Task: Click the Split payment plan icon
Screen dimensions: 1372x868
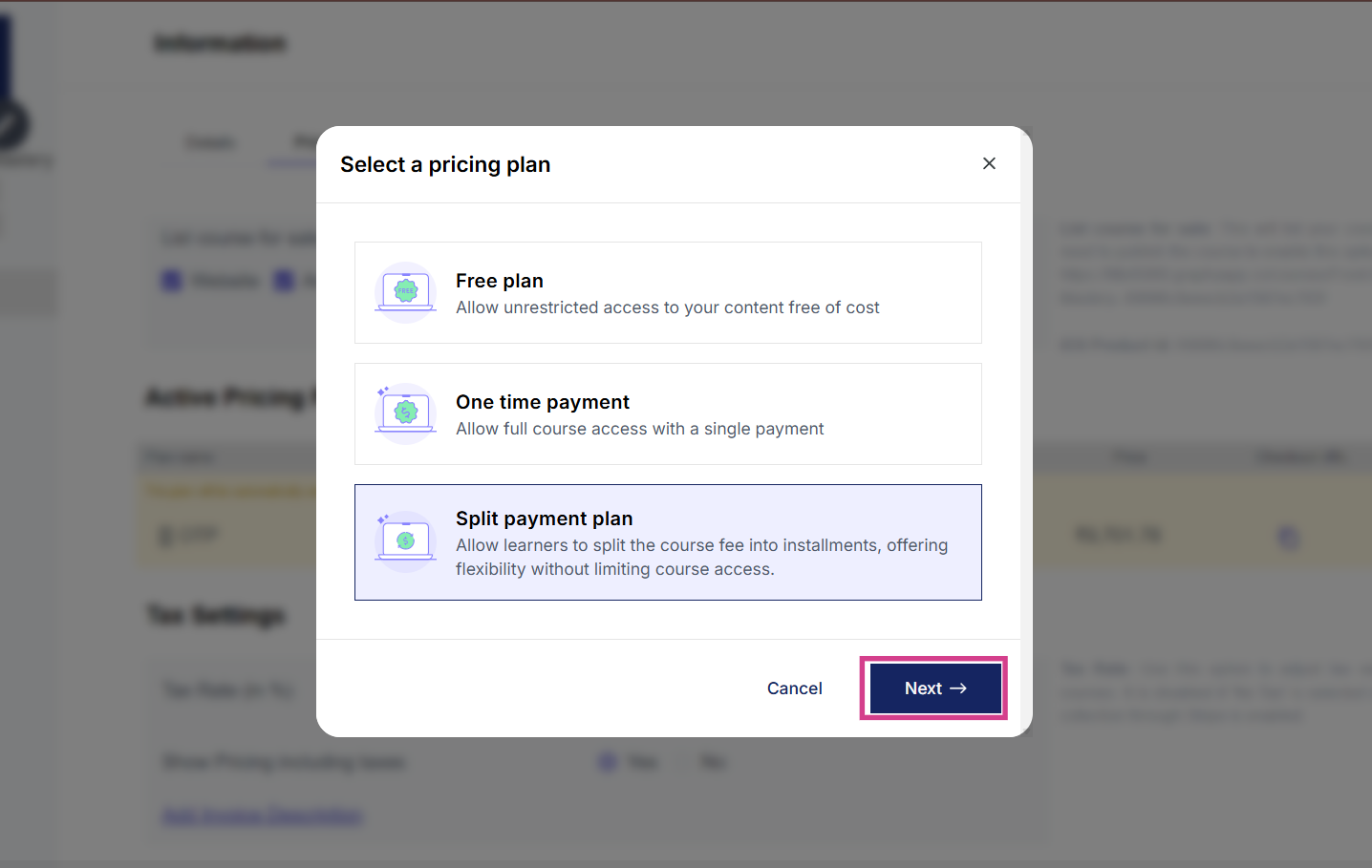Action: pos(406,541)
